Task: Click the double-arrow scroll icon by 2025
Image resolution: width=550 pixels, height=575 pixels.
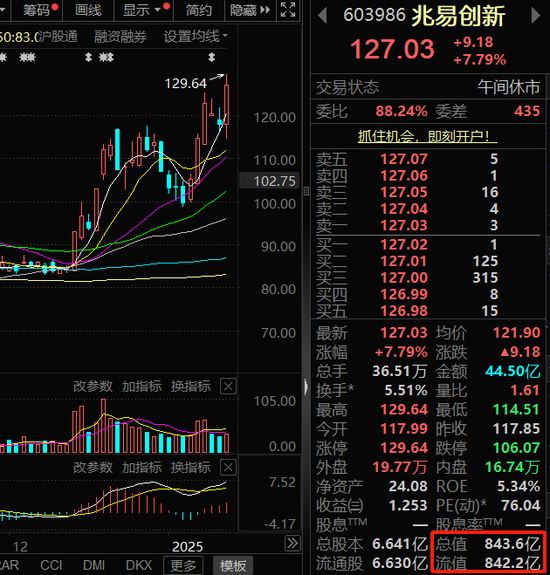Action: click(293, 543)
